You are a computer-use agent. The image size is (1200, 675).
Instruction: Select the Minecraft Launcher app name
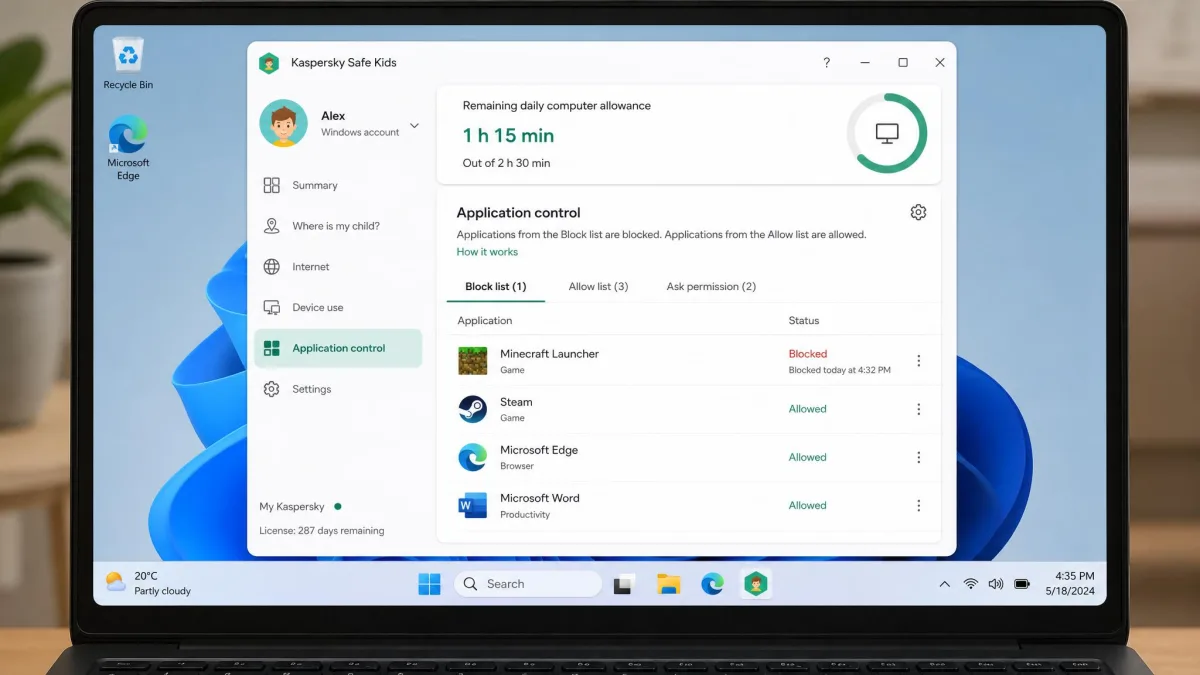point(549,354)
